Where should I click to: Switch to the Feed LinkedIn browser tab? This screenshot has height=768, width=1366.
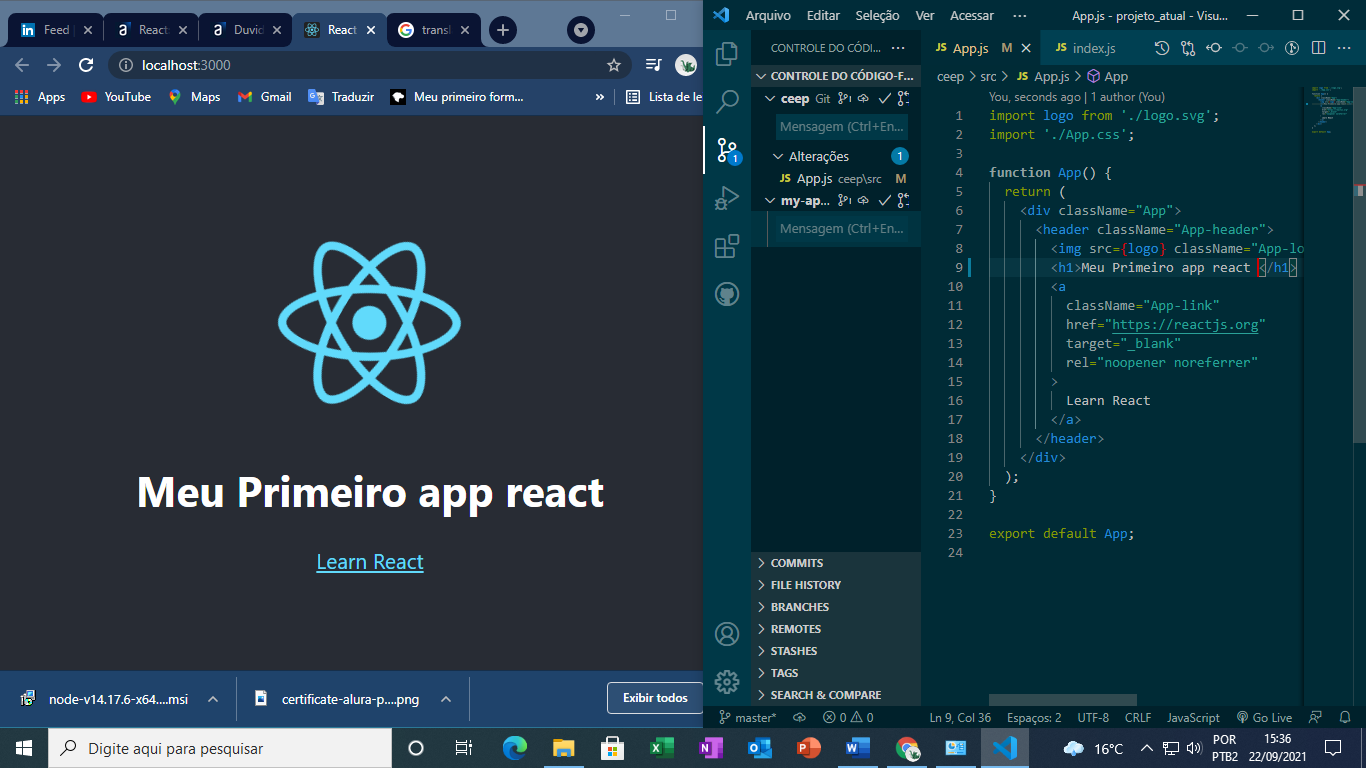pos(57,30)
